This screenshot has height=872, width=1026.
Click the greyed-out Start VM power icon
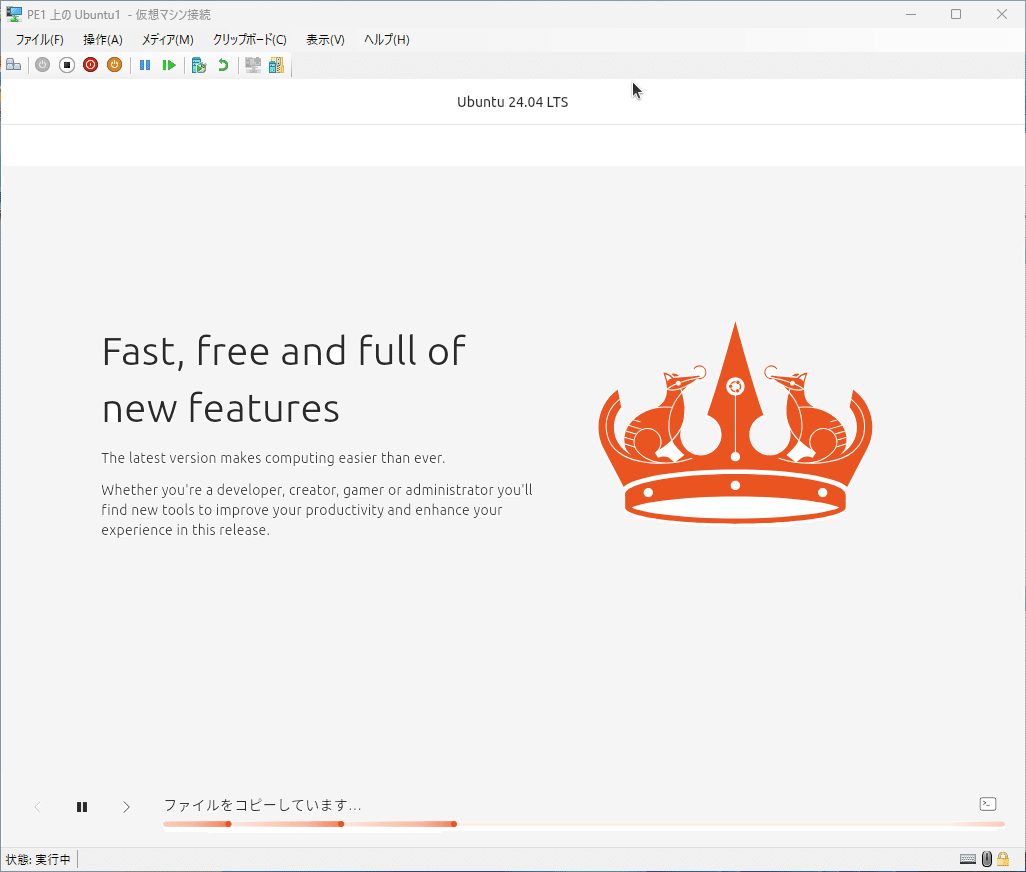click(43, 65)
